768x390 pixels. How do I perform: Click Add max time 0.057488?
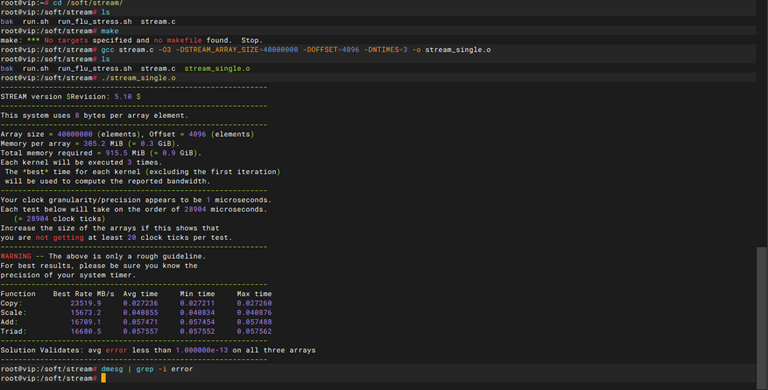click(254, 322)
